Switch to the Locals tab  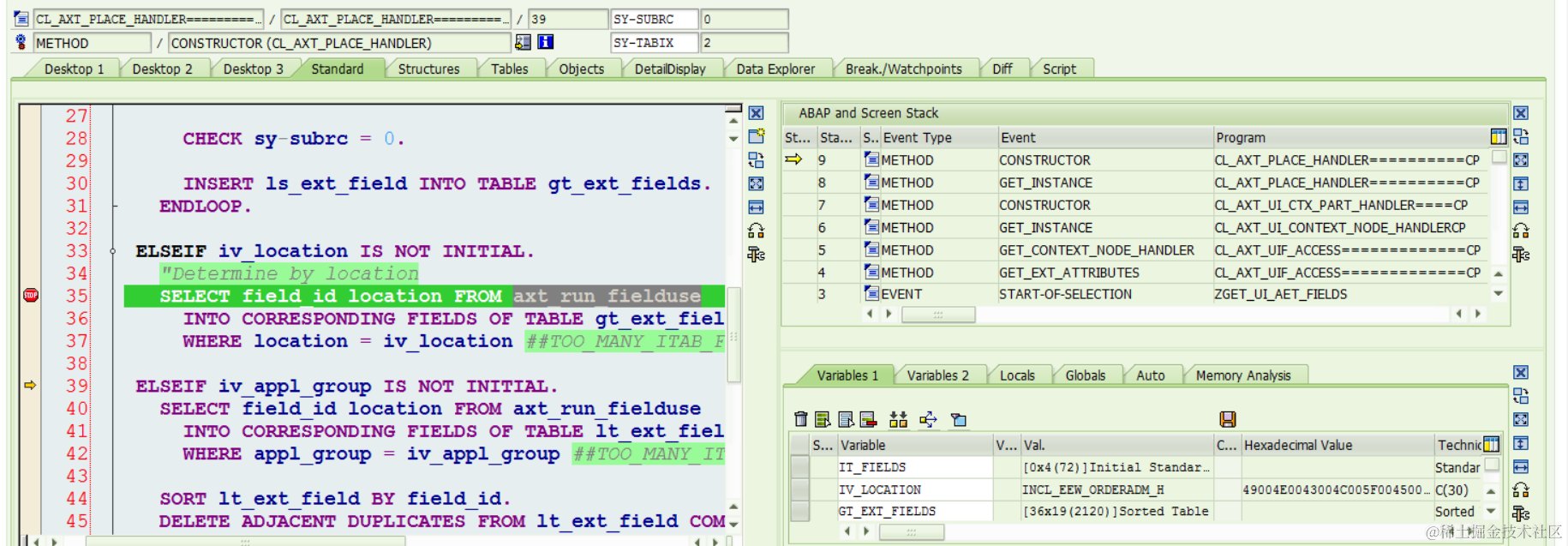click(x=1017, y=375)
